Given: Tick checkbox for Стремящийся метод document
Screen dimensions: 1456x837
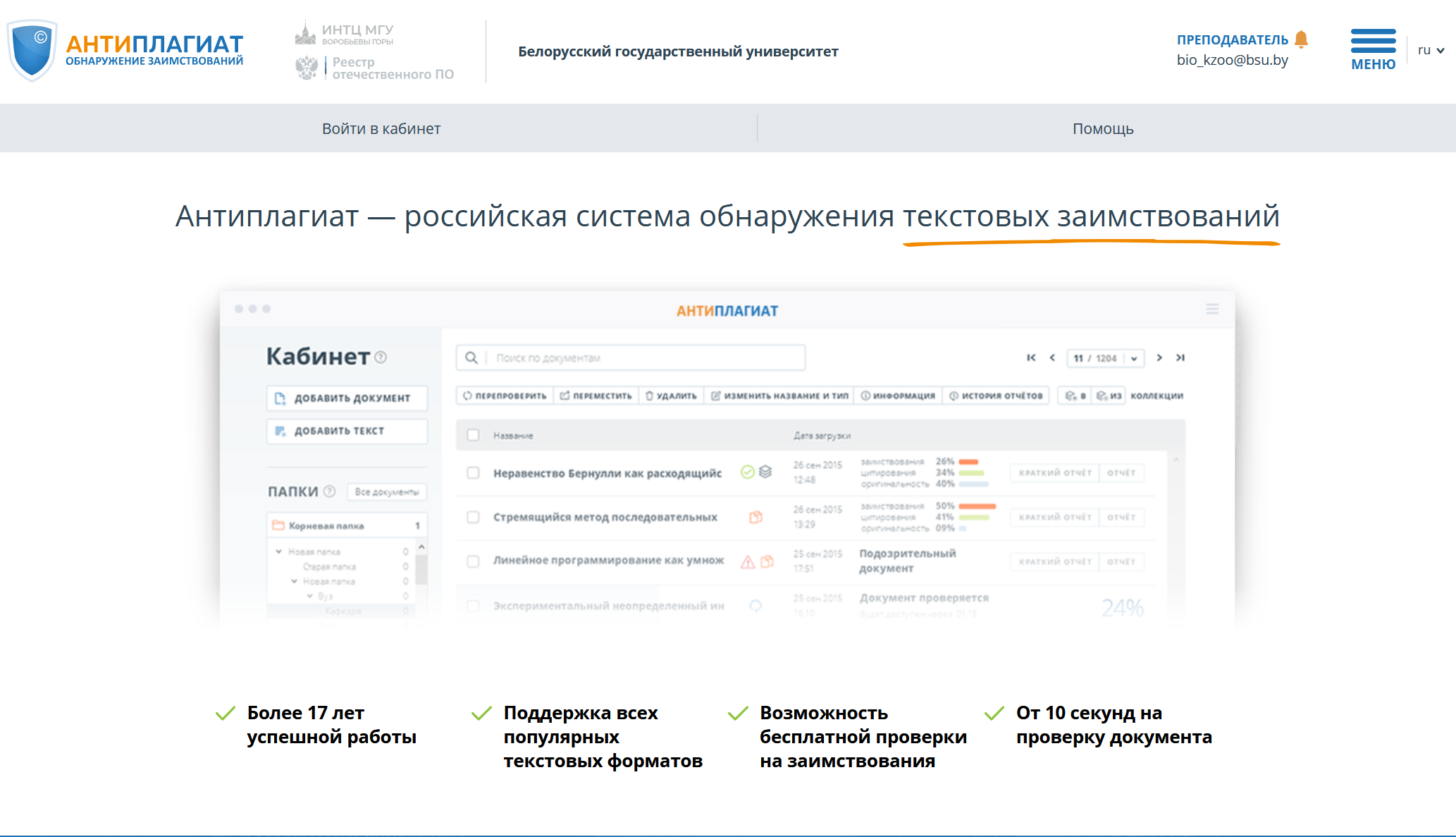Looking at the screenshot, I should coord(474,517).
